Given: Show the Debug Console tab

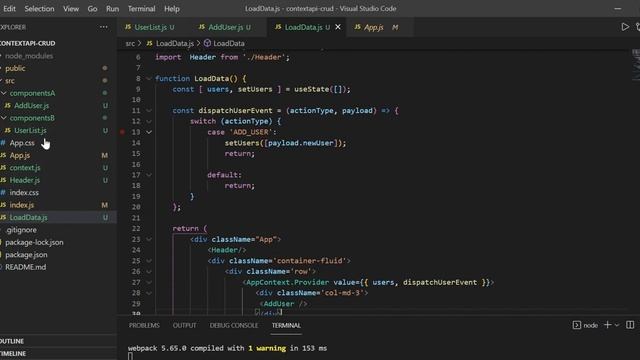Looking at the screenshot, I should point(234,325).
